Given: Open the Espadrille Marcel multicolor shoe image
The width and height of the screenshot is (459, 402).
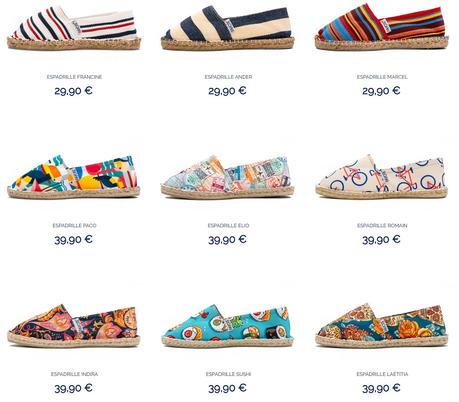Looking at the screenshot, I should (x=382, y=27).
